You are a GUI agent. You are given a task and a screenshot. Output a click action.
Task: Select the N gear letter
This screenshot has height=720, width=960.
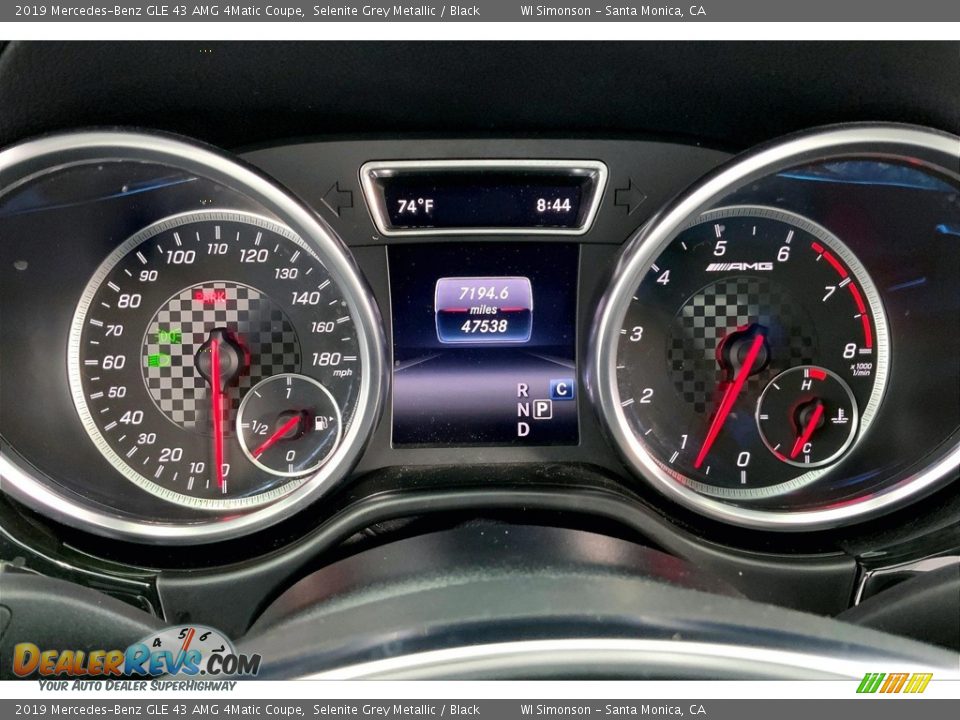coord(523,410)
